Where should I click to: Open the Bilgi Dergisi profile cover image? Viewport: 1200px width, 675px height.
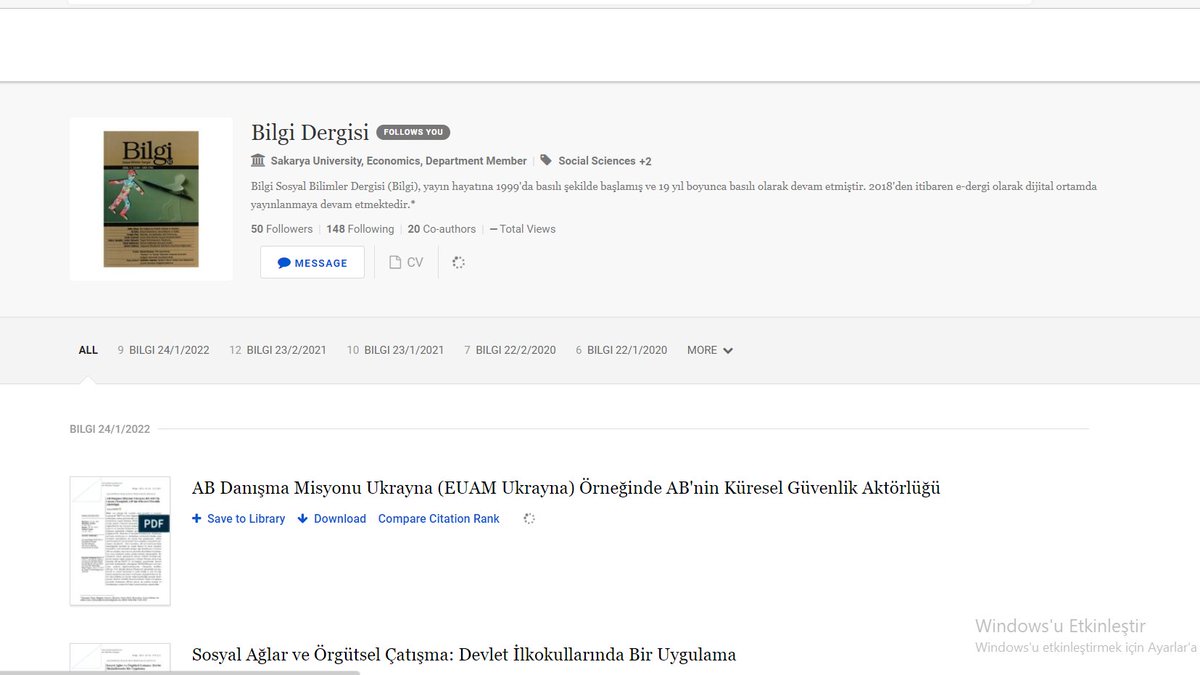(151, 199)
